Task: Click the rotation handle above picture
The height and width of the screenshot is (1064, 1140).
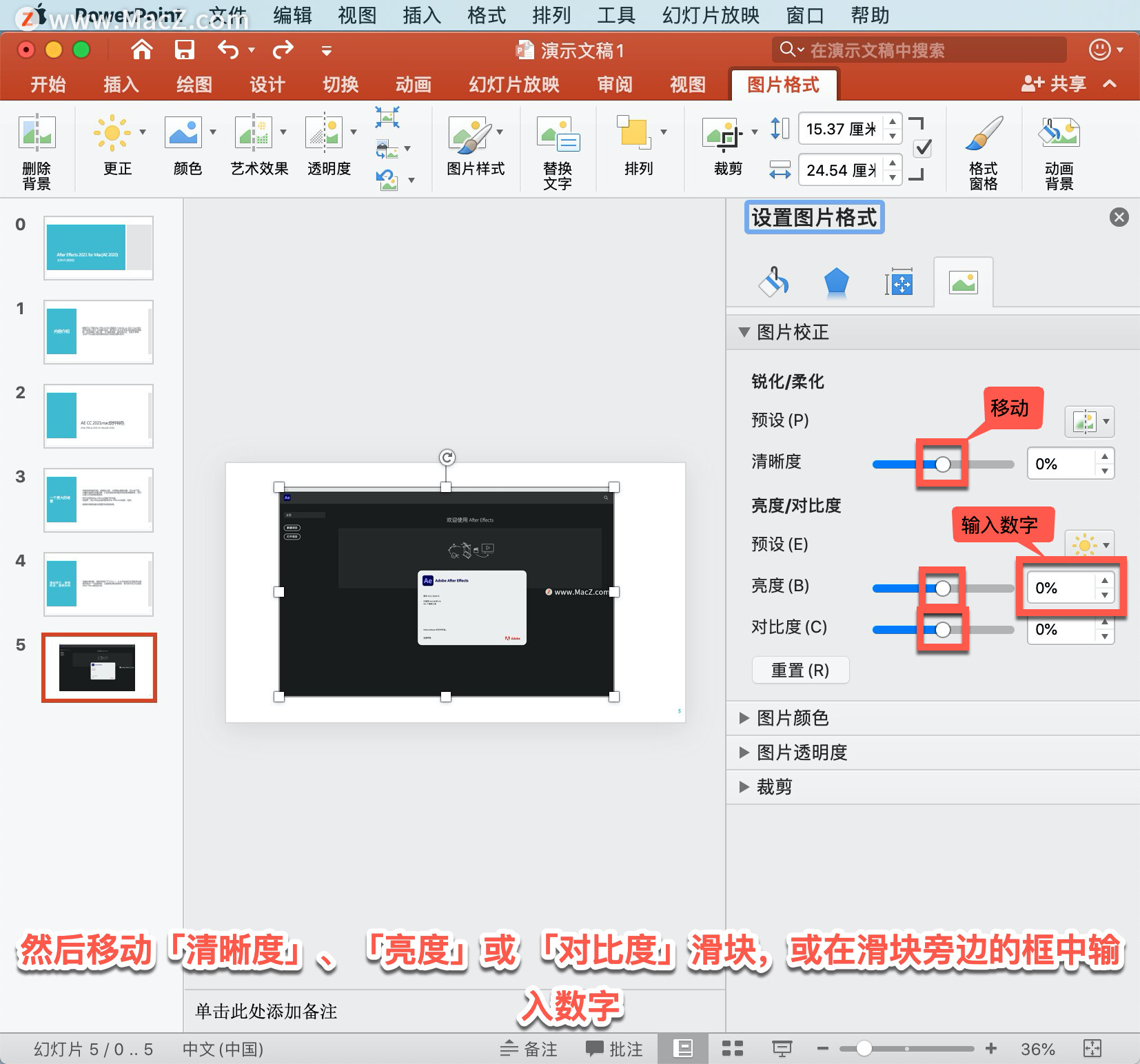Action: 447,457
